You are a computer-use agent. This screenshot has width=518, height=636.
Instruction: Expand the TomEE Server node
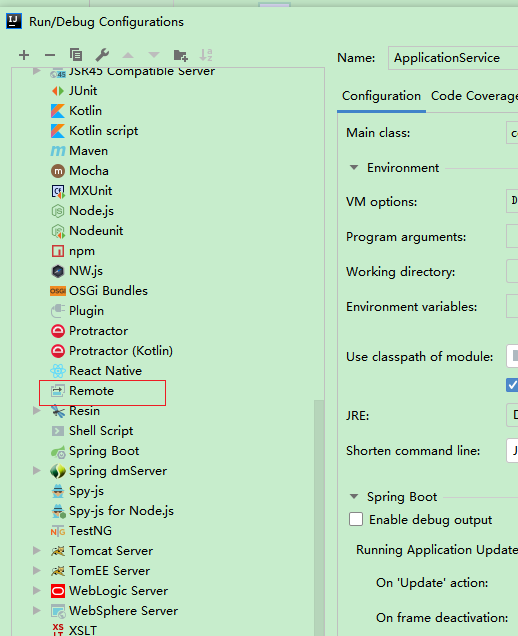pos(37,571)
